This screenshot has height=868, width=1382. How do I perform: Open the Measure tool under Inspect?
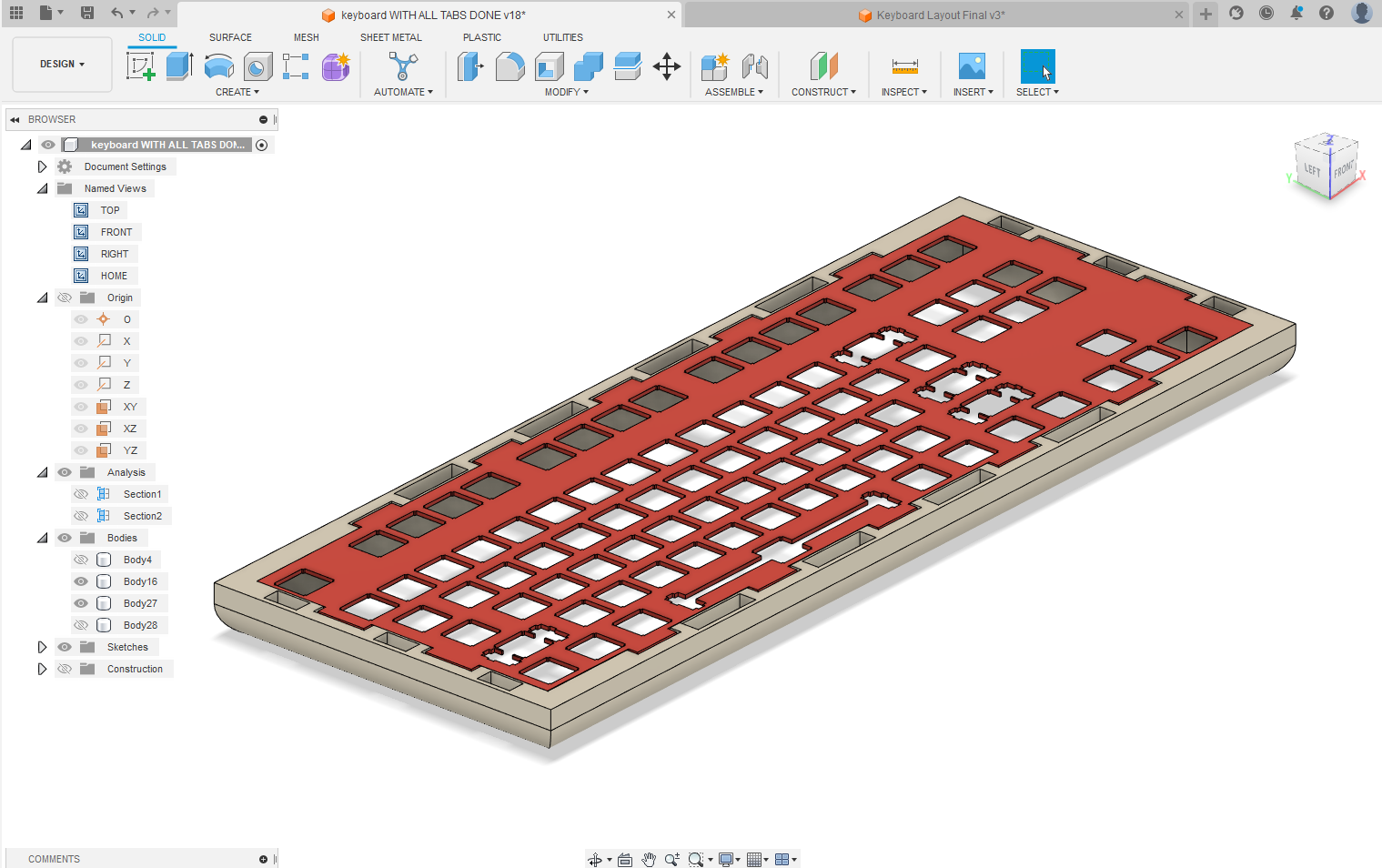pos(904,66)
